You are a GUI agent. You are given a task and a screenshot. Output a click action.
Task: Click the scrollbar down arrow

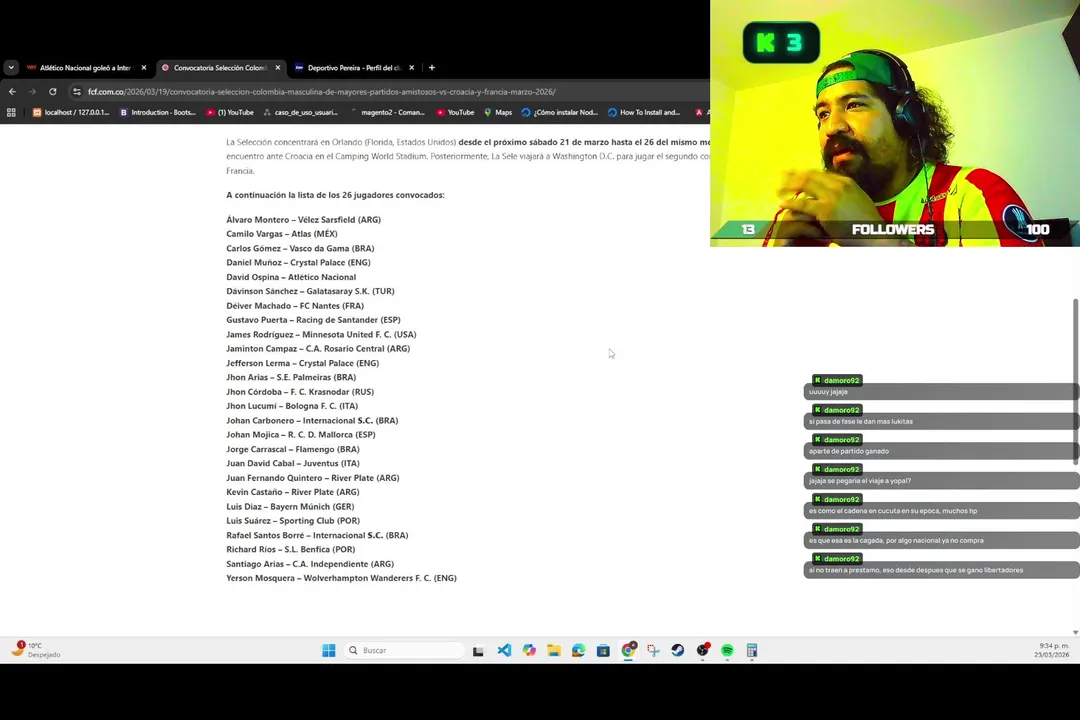click(x=1075, y=632)
